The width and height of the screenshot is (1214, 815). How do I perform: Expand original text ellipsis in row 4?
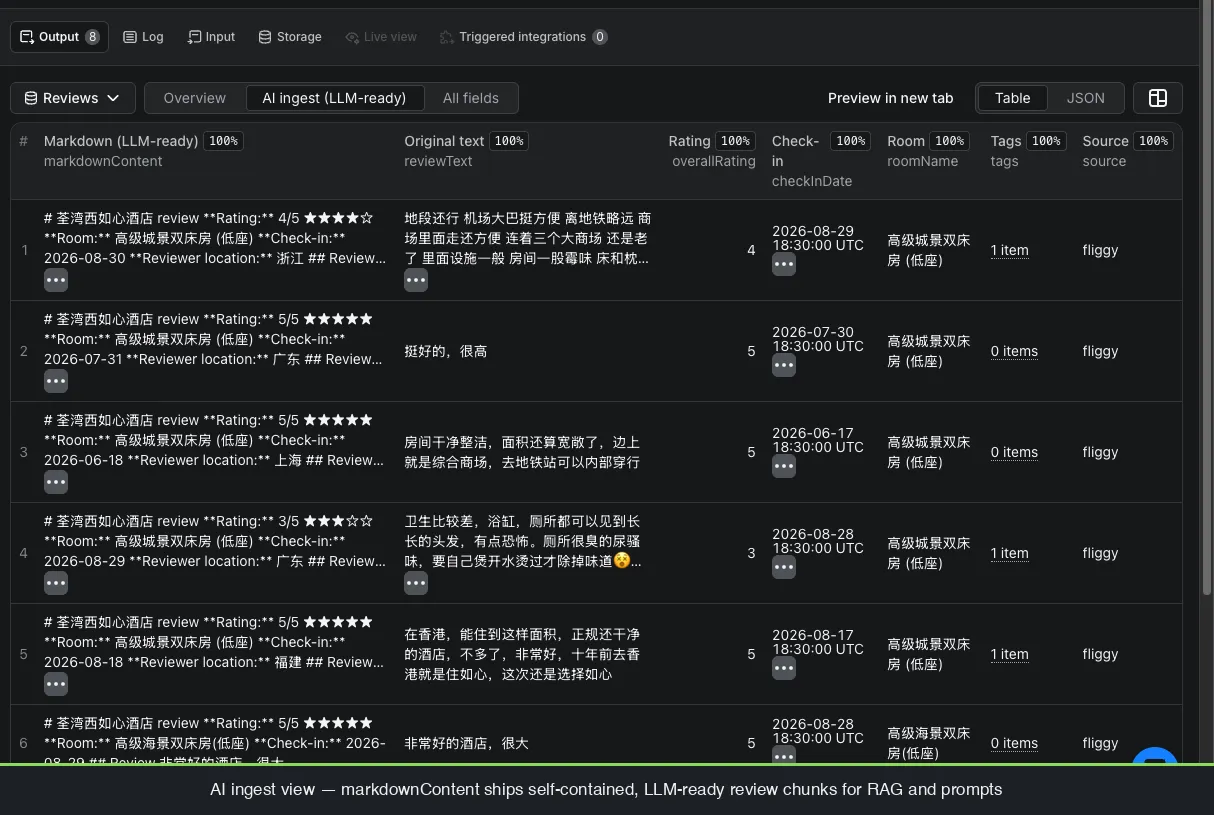pyautogui.click(x=416, y=583)
